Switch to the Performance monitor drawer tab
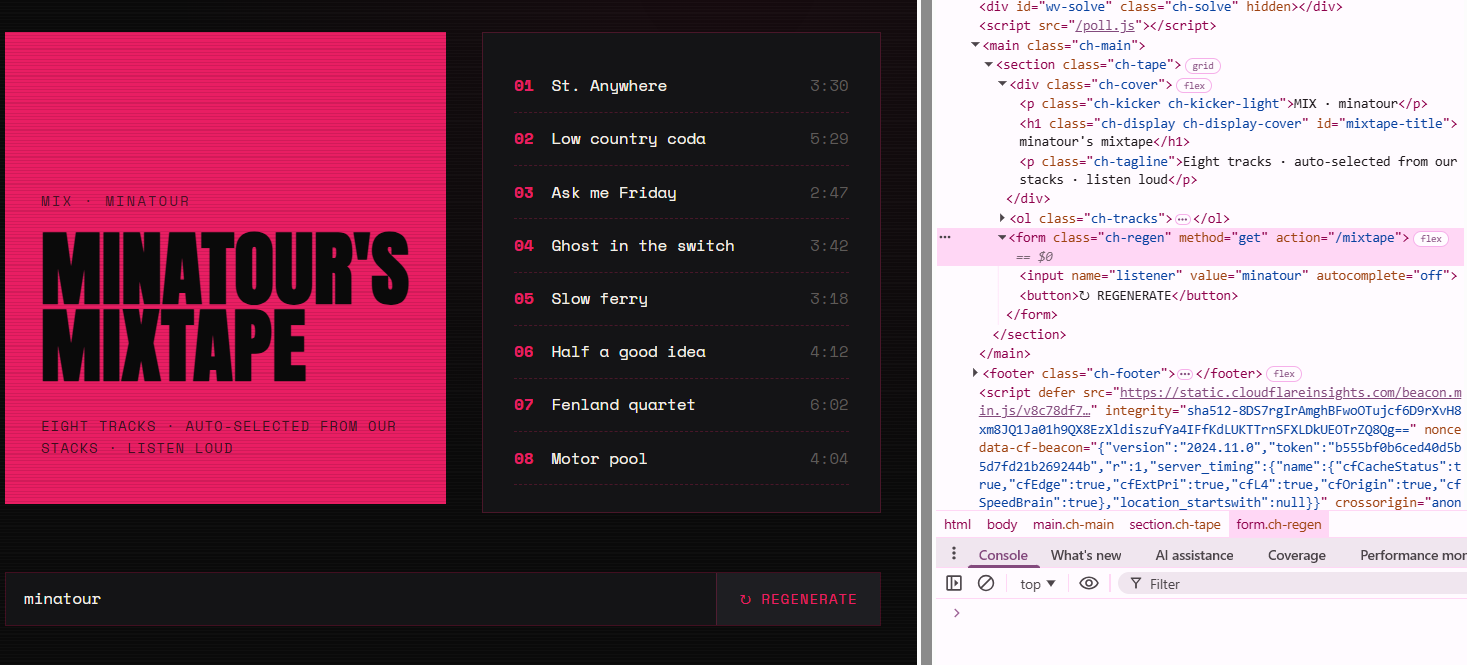Viewport: 1467px width, 665px height. 1412,555
